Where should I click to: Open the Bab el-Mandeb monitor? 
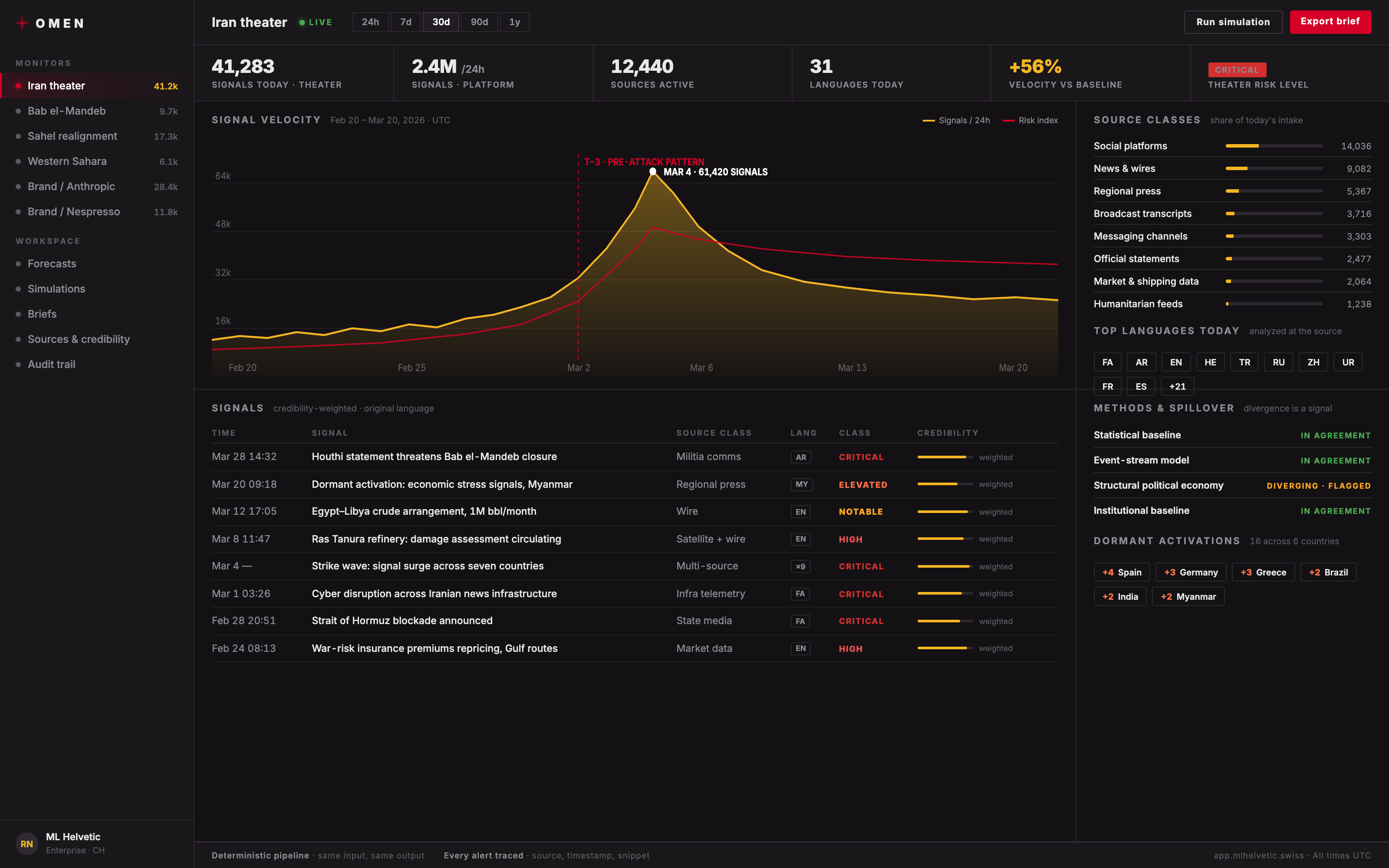click(97, 111)
